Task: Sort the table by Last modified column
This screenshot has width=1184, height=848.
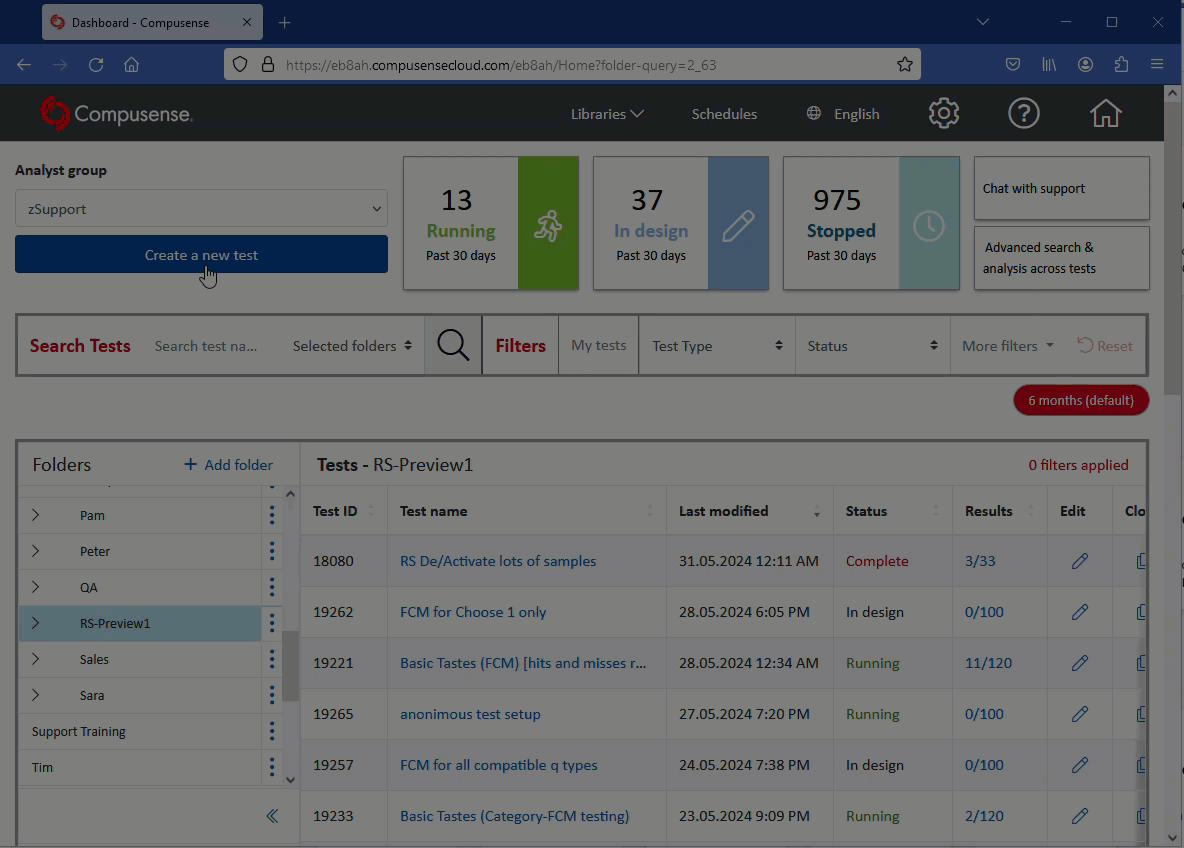Action: 724,511
